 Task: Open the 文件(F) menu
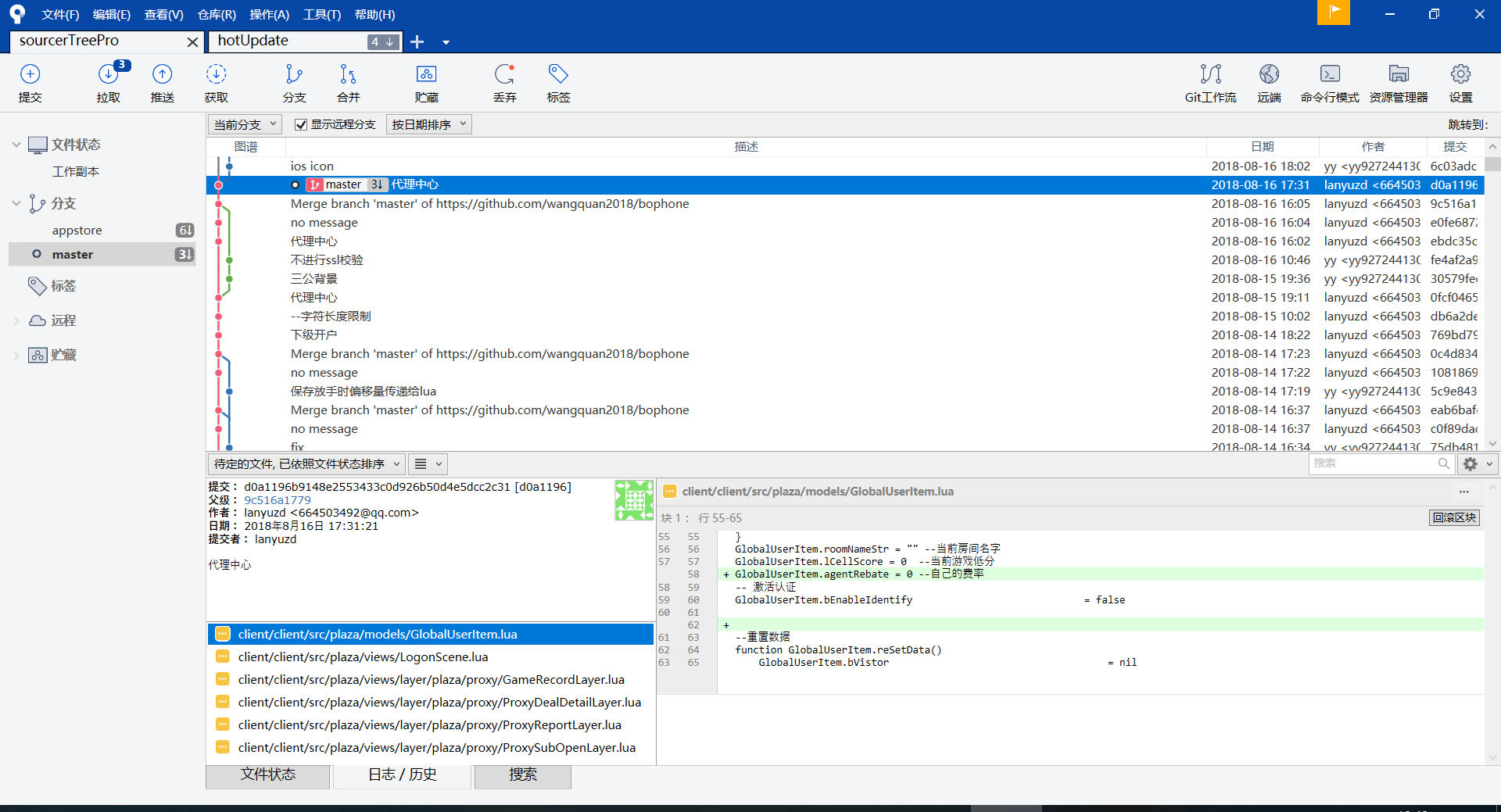[60, 14]
